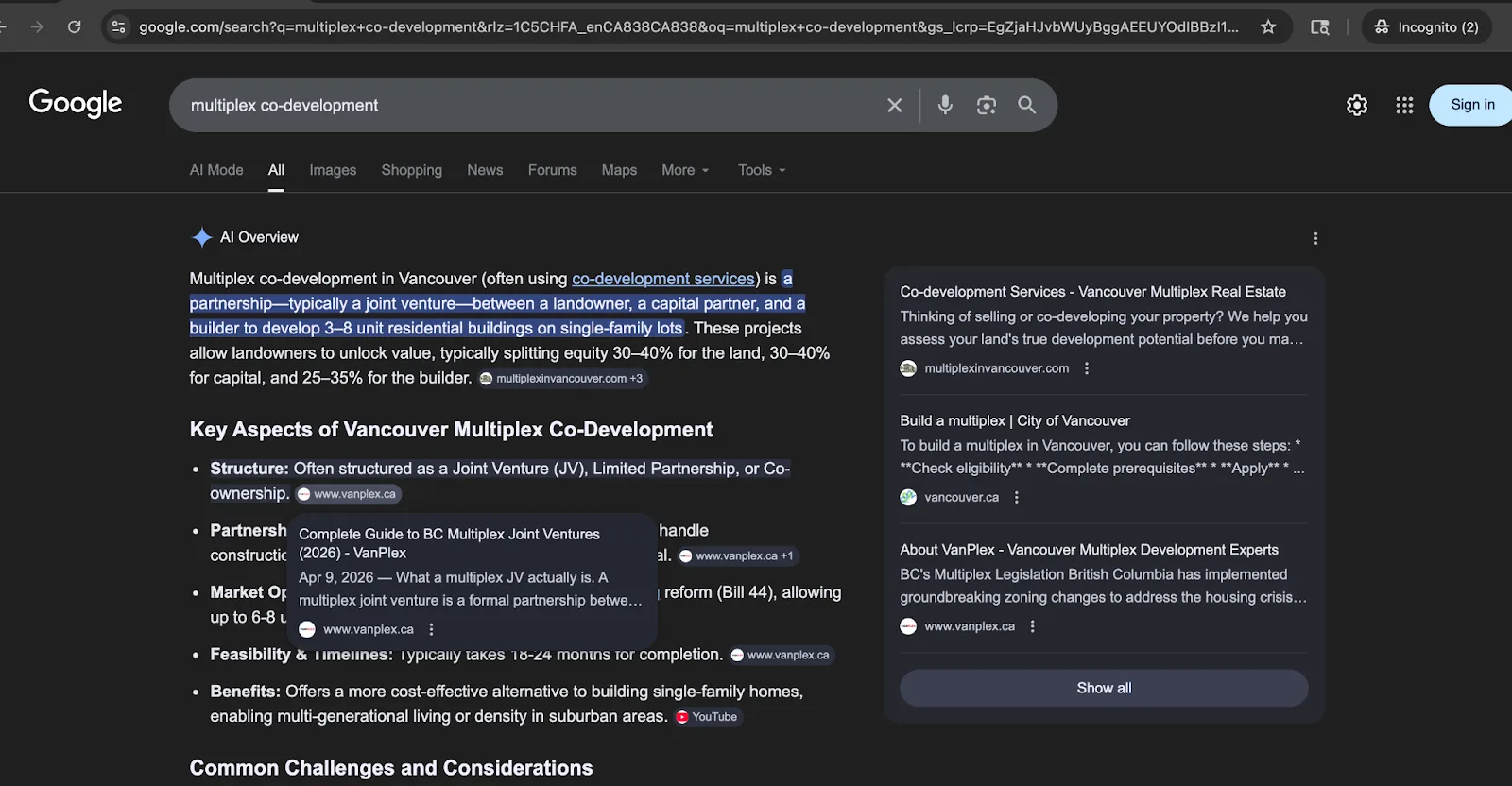
Task: Click the browser forward arrow
Action: [x=37, y=26]
